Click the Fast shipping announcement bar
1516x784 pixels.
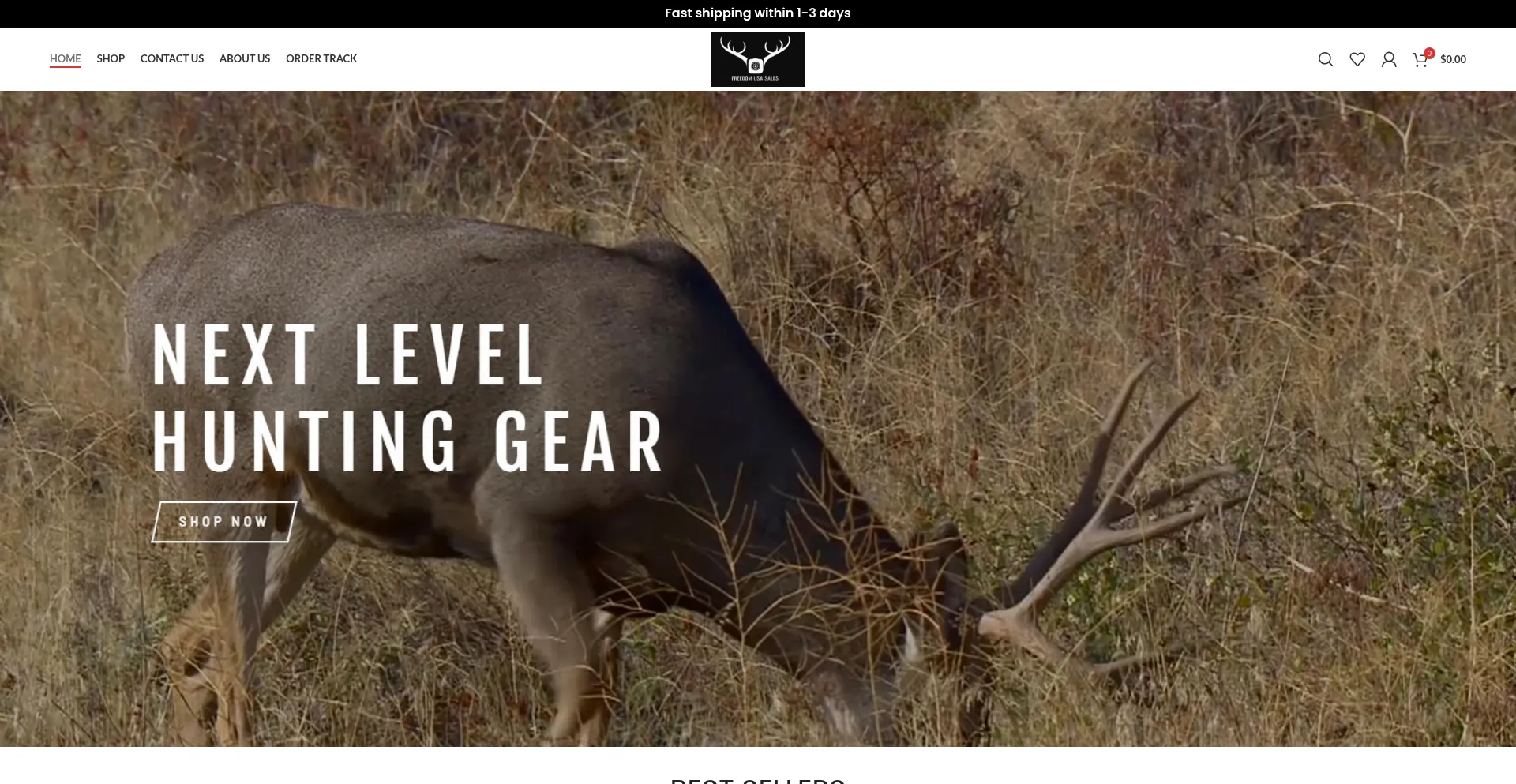click(x=758, y=13)
